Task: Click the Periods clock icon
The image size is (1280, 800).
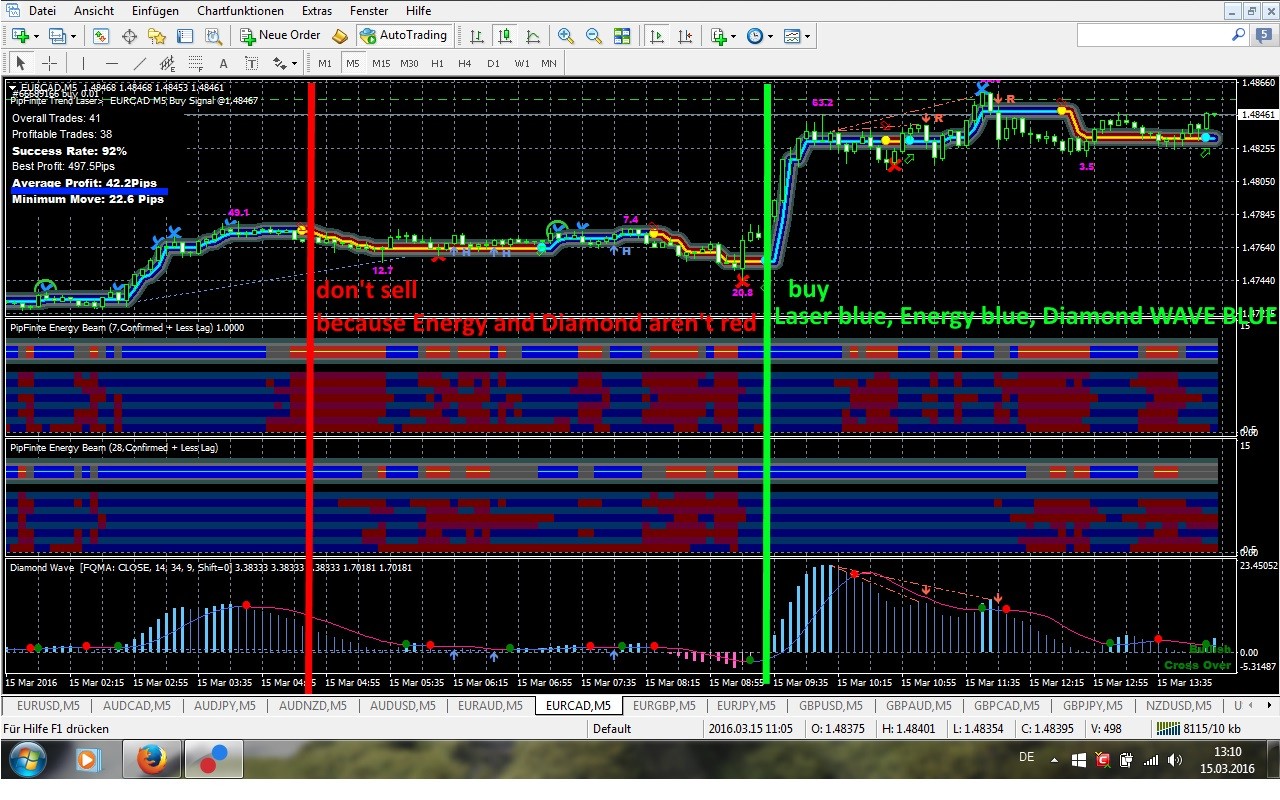Action: [x=755, y=36]
